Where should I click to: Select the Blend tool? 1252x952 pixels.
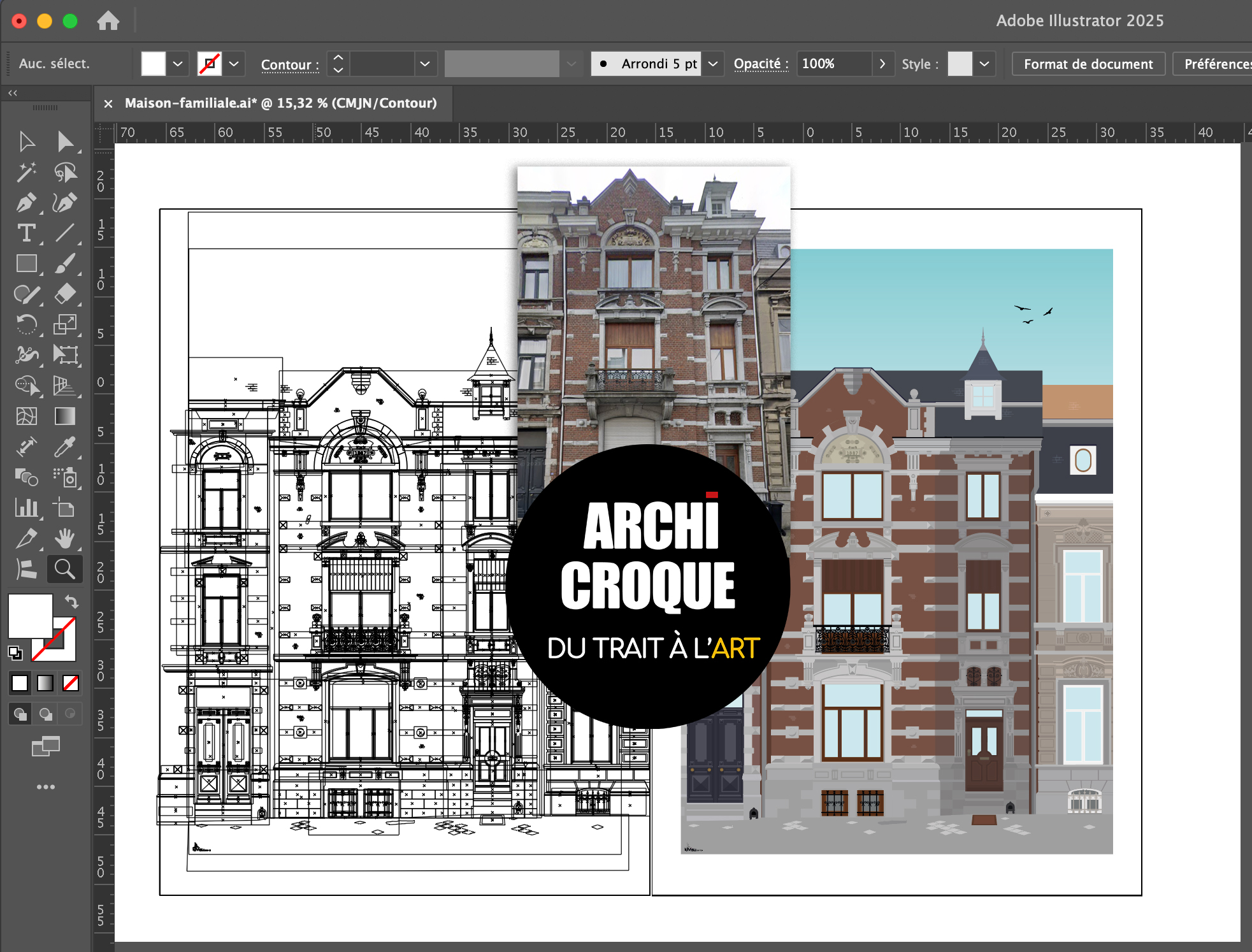(x=26, y=477)
